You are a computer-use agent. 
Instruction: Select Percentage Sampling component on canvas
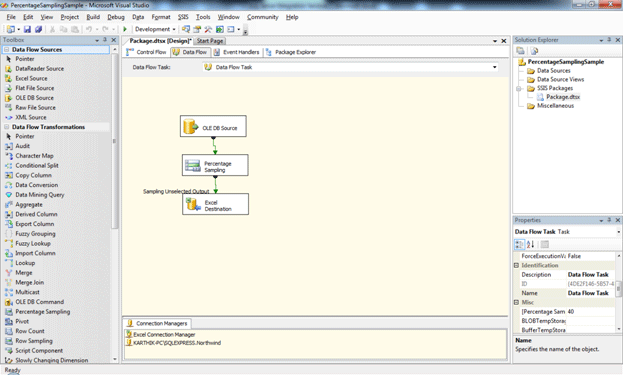[x=215, y=165]
